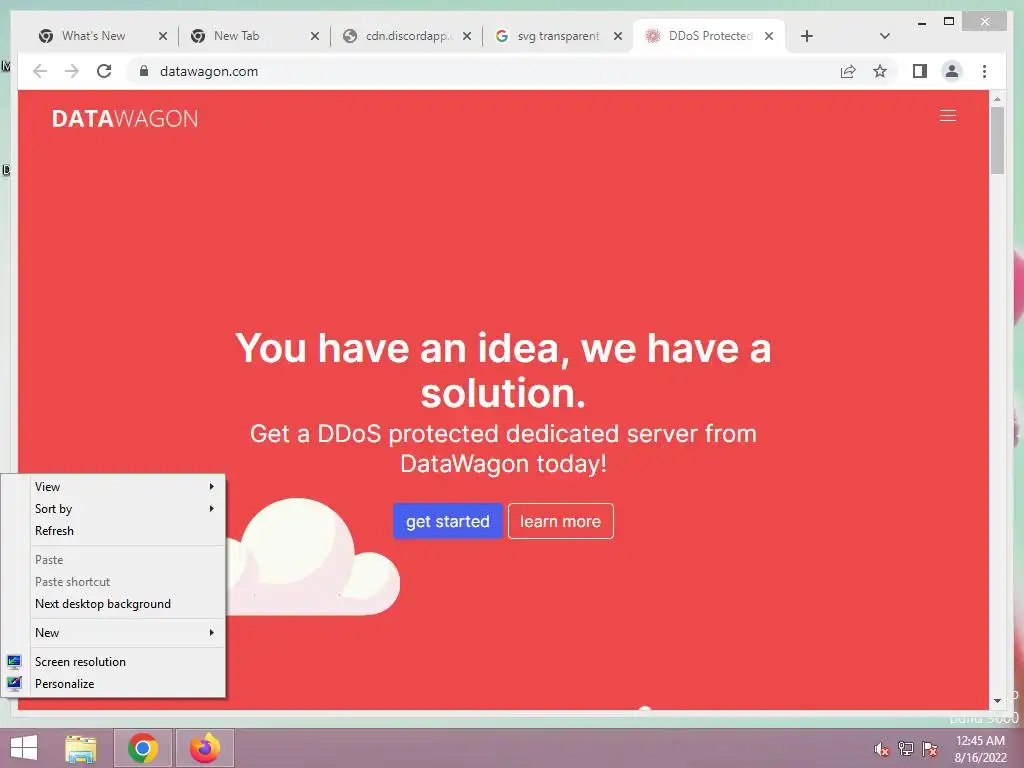Close the DDoS Protected tab
This screenshot has width=1024, height=768.
pyautogui.click(x=769, y=36)
